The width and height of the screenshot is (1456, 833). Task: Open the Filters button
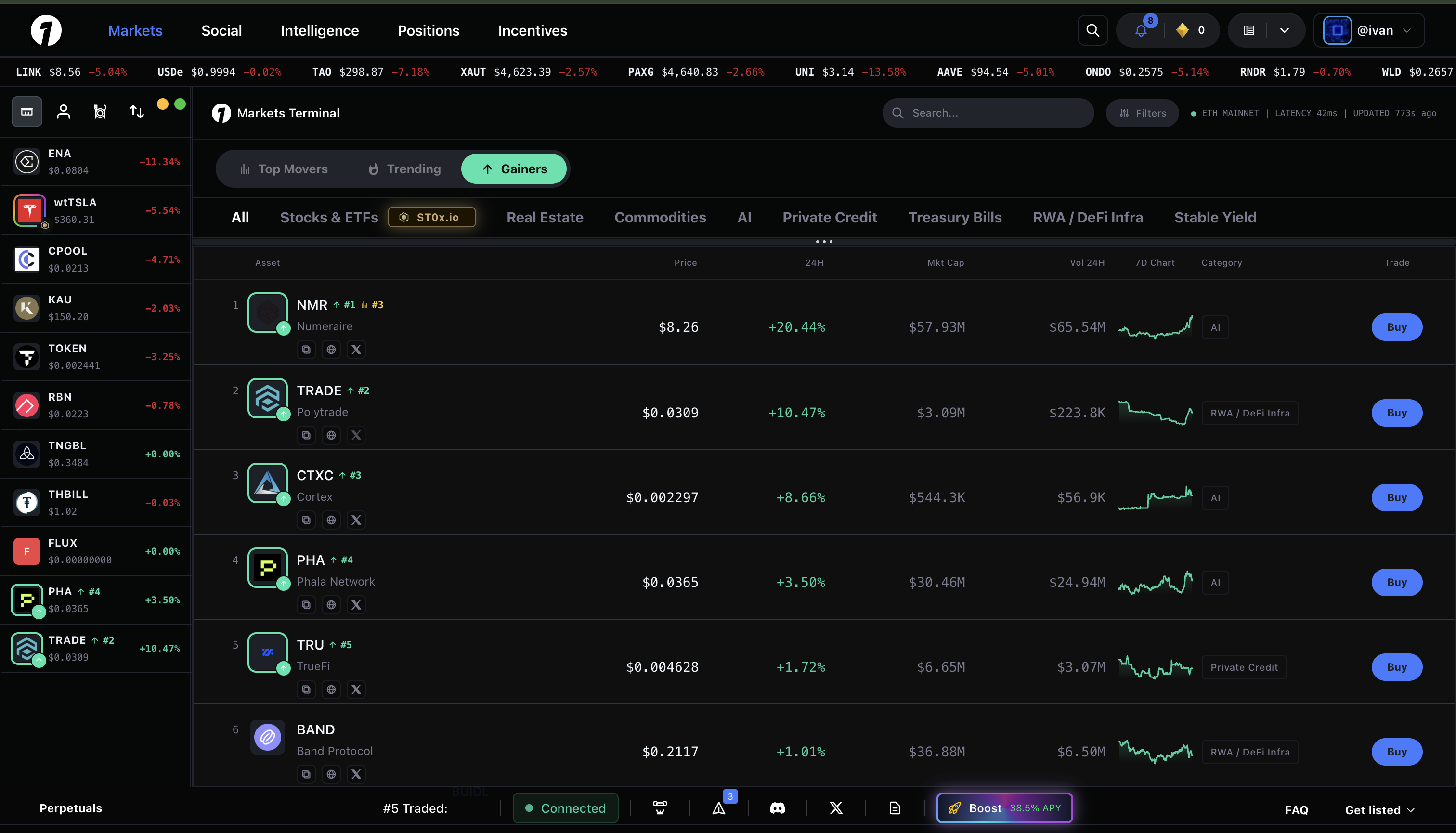[1142, 113]
